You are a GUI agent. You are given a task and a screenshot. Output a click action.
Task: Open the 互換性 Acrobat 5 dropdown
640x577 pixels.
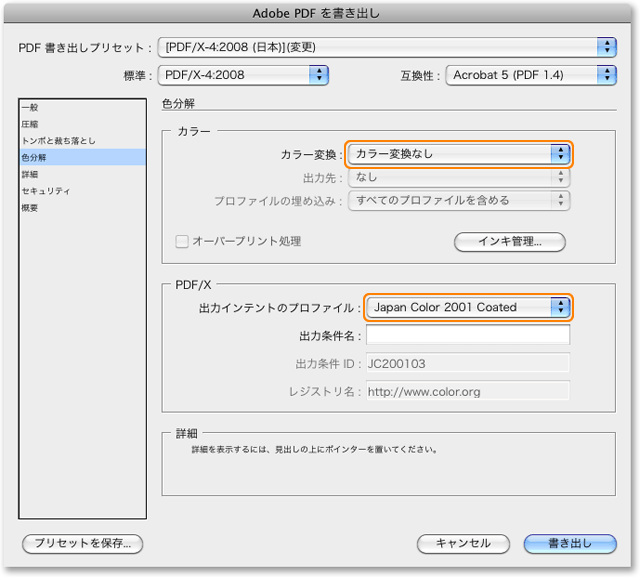[x=531, y=74]
